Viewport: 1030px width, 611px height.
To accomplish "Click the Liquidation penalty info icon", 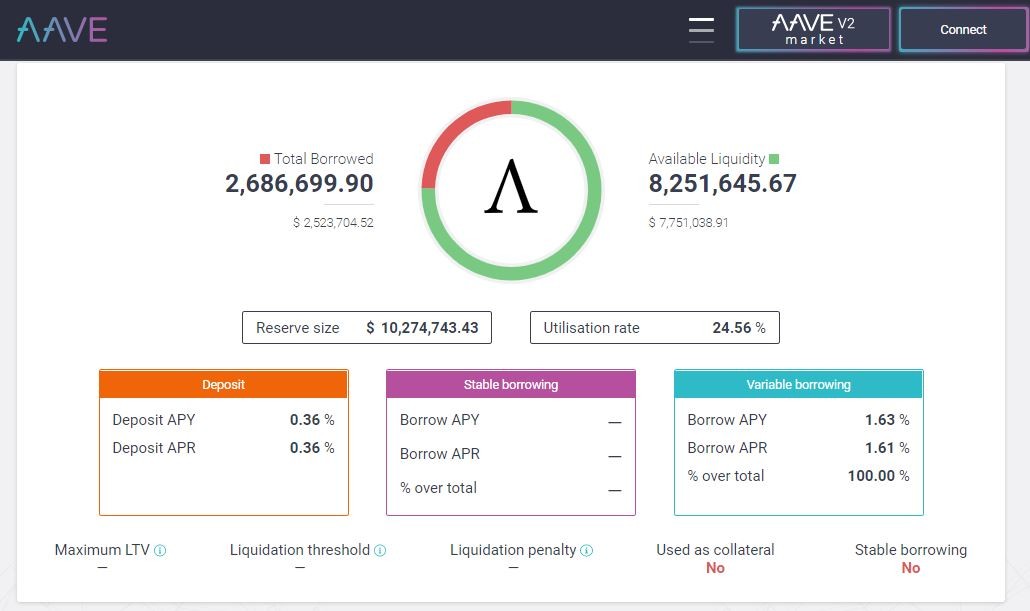I will (587, 551).
